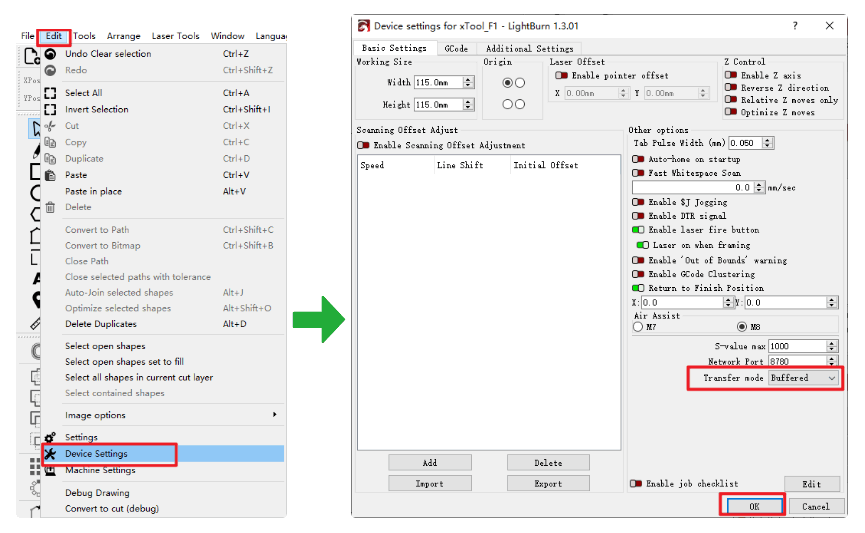Click the Redo icon in Edit menu

pyautogui.click(x=50, y=70)
